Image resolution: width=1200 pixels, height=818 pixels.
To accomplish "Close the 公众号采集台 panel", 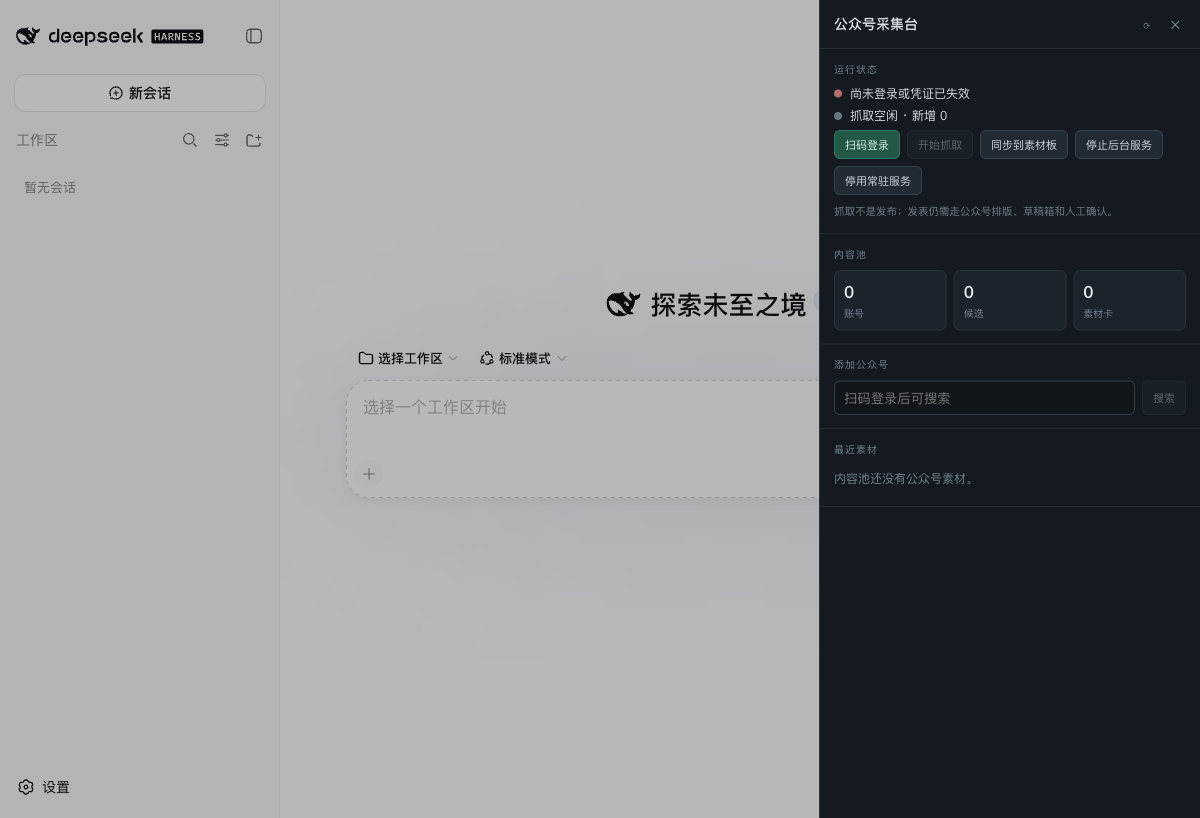I will click(1175, 25).
